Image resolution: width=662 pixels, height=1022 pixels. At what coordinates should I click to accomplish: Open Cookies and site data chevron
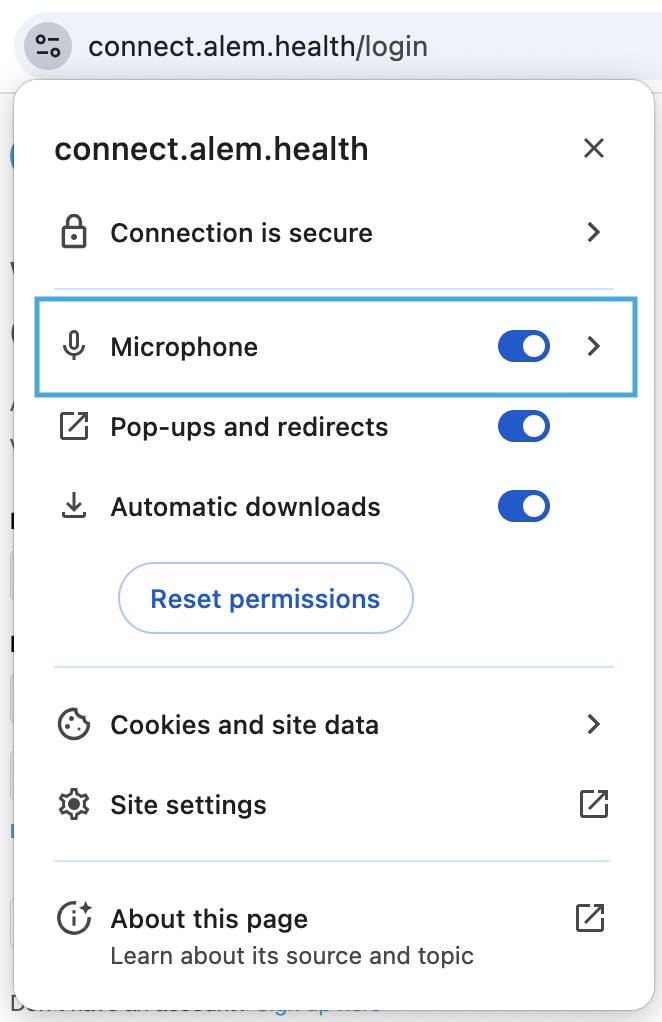[593, 724]
